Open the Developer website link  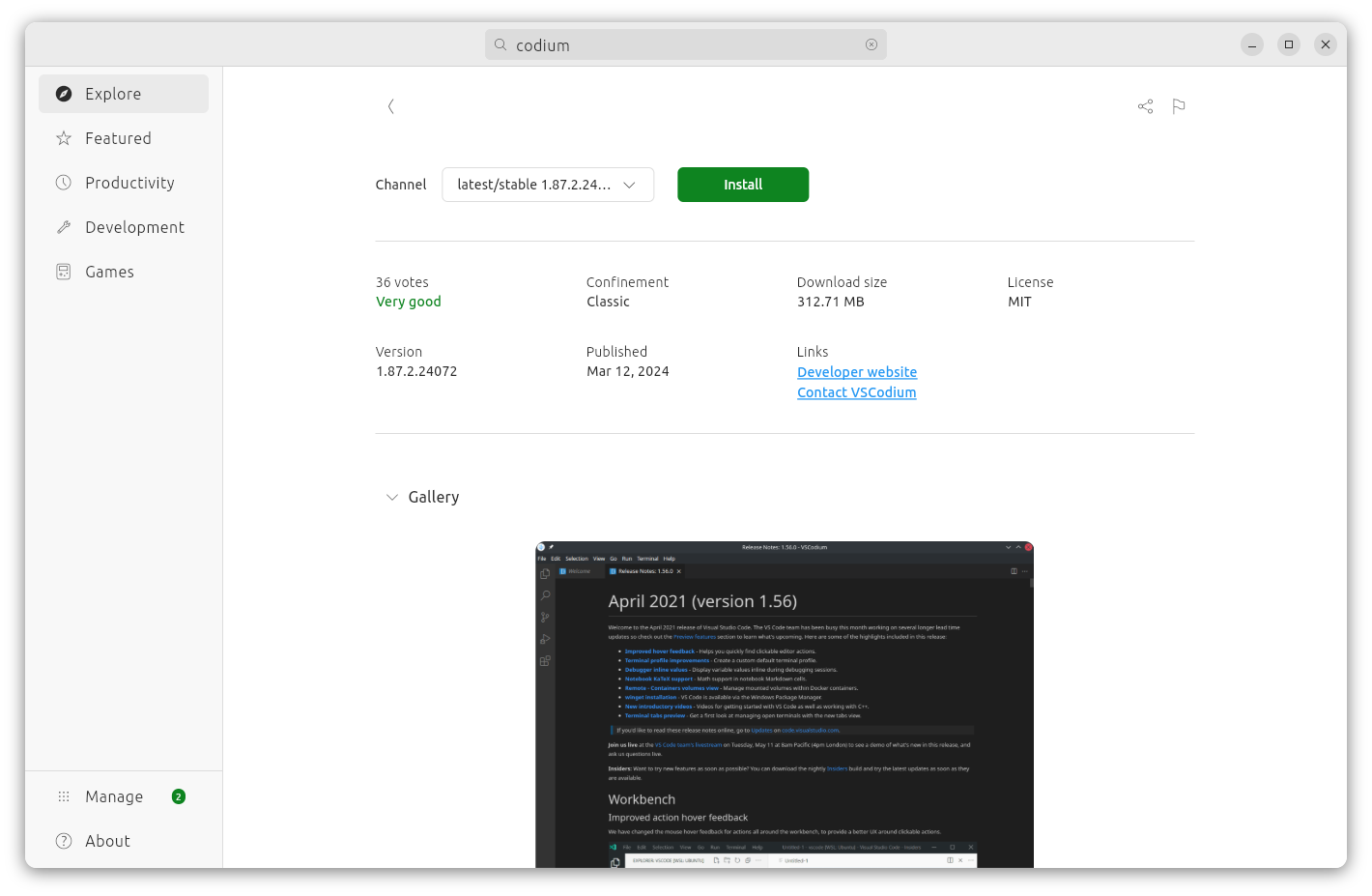pyautogui.click(x=857, y=372)
